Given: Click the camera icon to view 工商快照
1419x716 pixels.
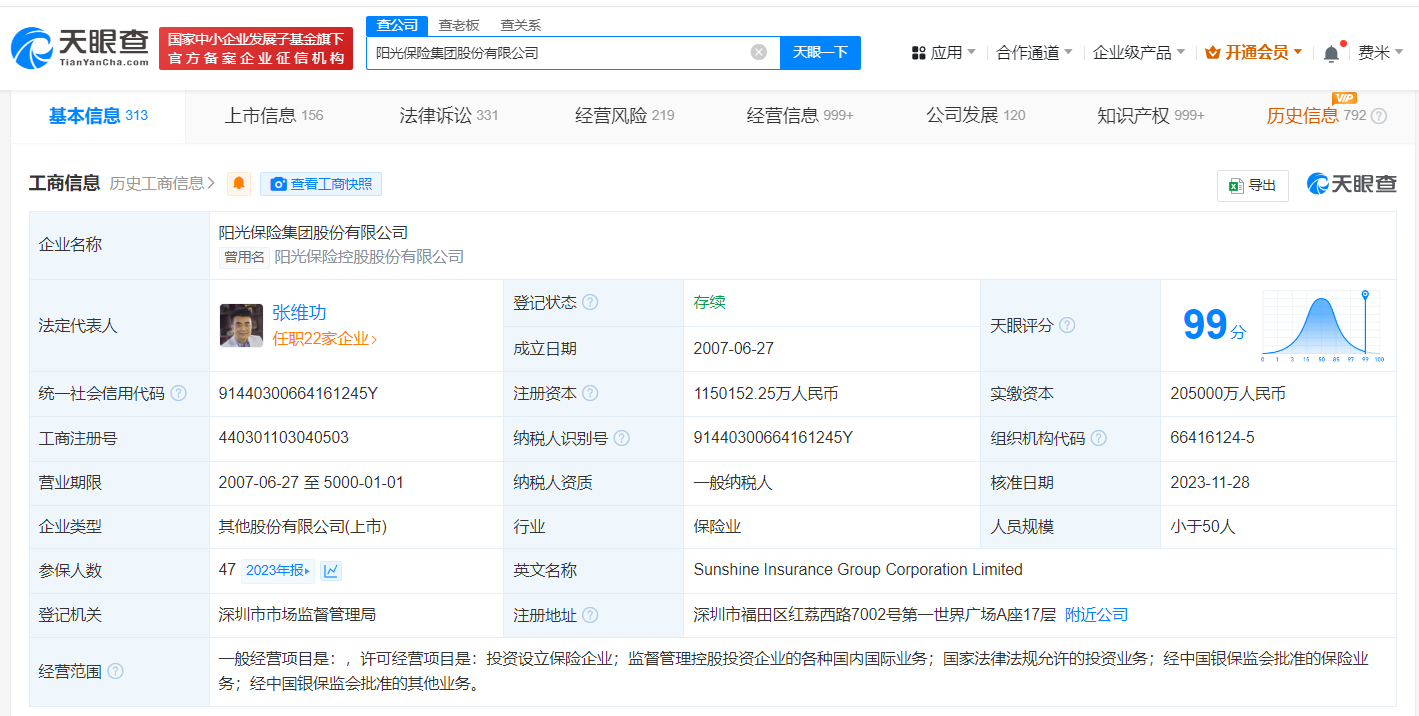Looking at the screenshot, I should [x=278, y=183].
